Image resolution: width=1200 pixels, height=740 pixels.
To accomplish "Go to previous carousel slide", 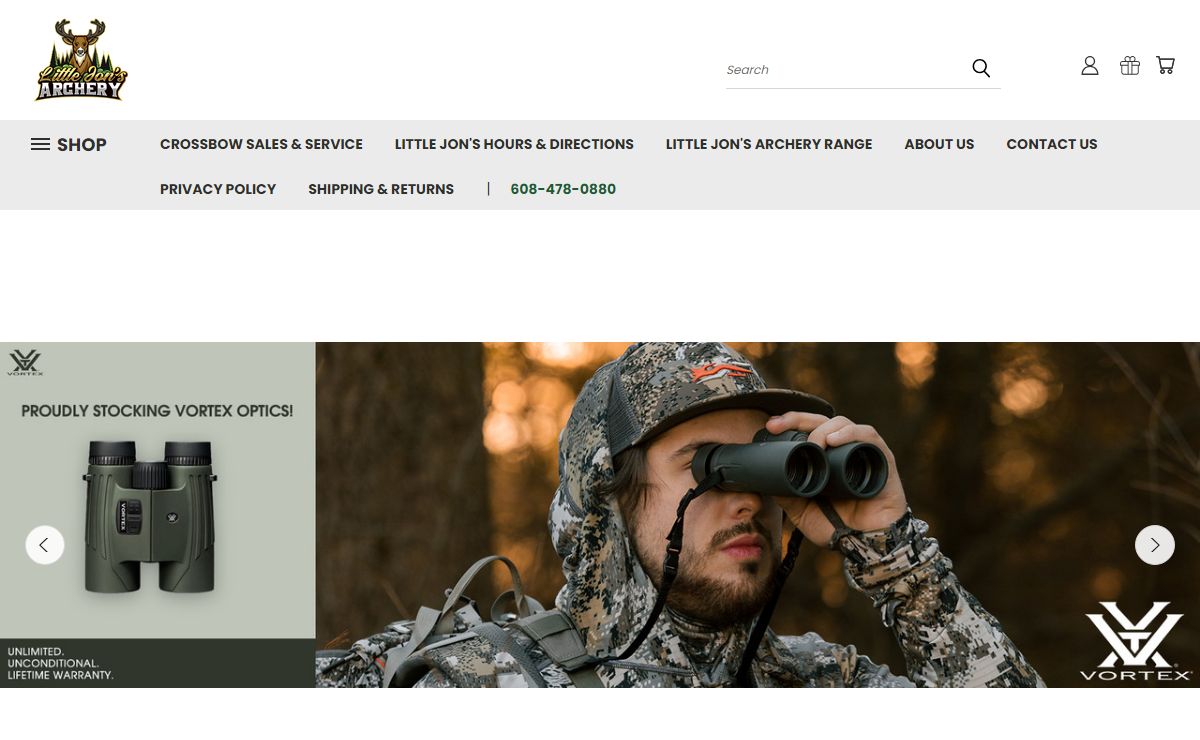I will coord(45,545).
